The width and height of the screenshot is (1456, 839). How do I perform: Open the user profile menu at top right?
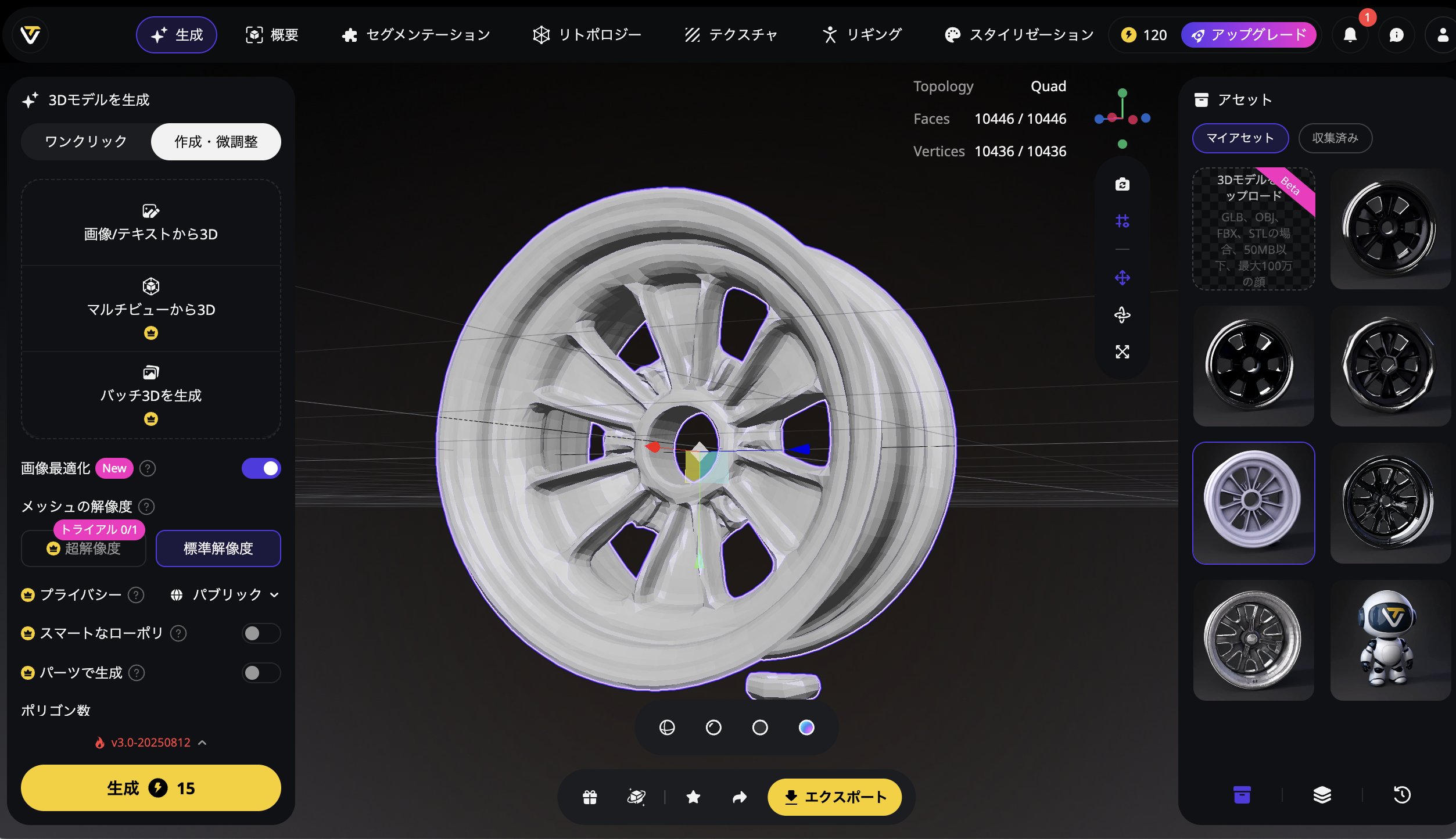1441,35
